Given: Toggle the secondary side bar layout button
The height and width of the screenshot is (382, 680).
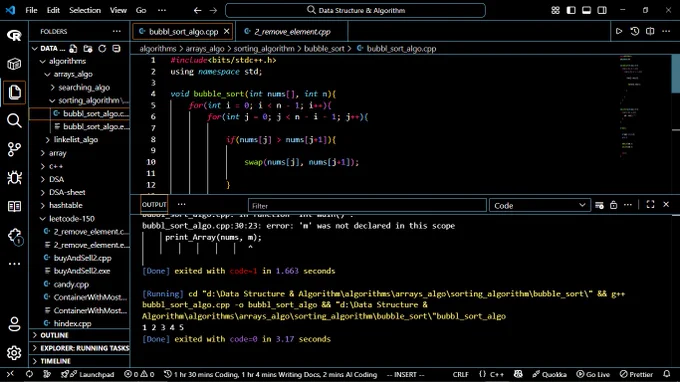Looking at the screenshot, I should [x=602, y=10].
